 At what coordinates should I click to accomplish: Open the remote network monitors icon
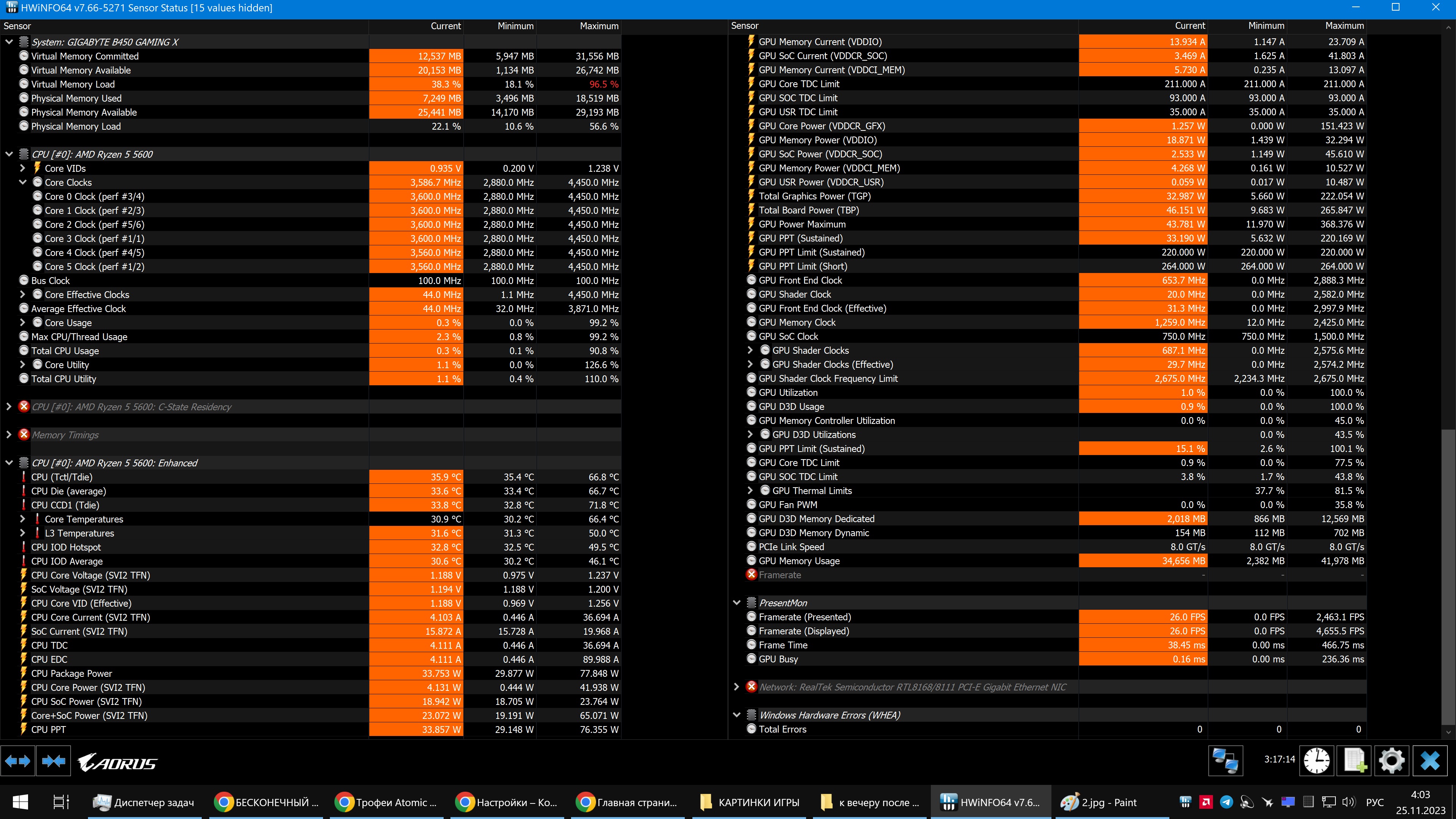pos(1225,760)
